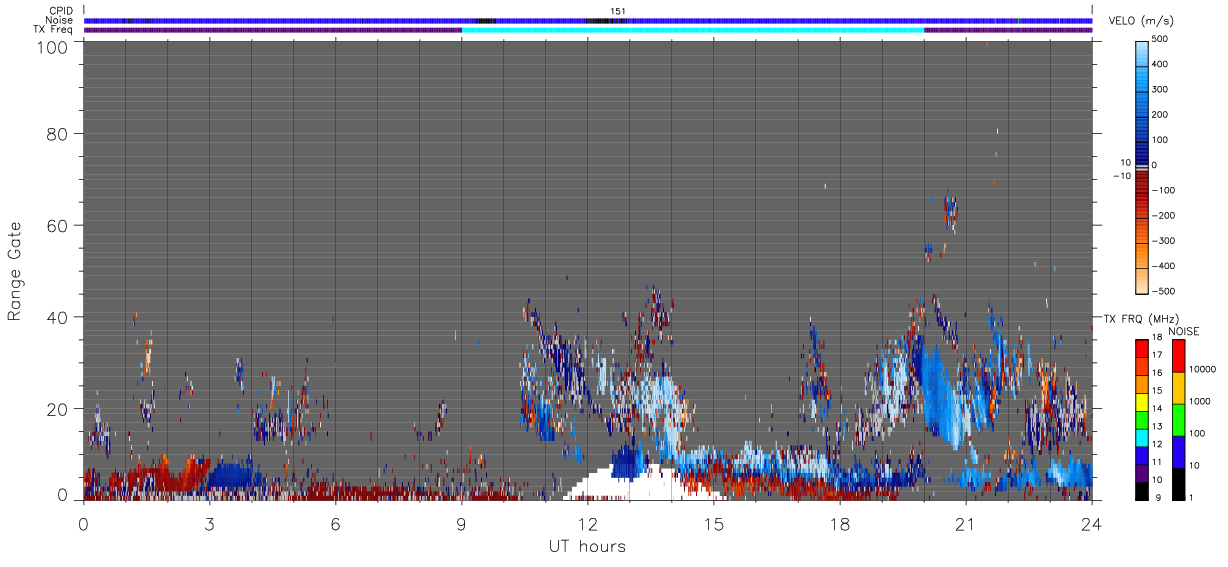The image size is (1228, 567).
Task: Click the black 9–10 MHz TX FRQ swatch
Action: click(1141, 491)
